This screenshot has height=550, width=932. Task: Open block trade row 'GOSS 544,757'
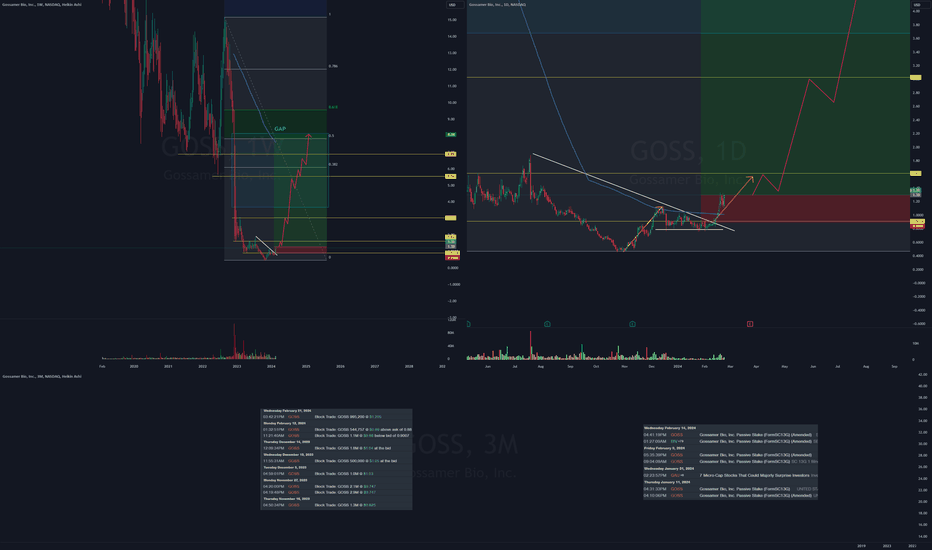pos(336,429)
